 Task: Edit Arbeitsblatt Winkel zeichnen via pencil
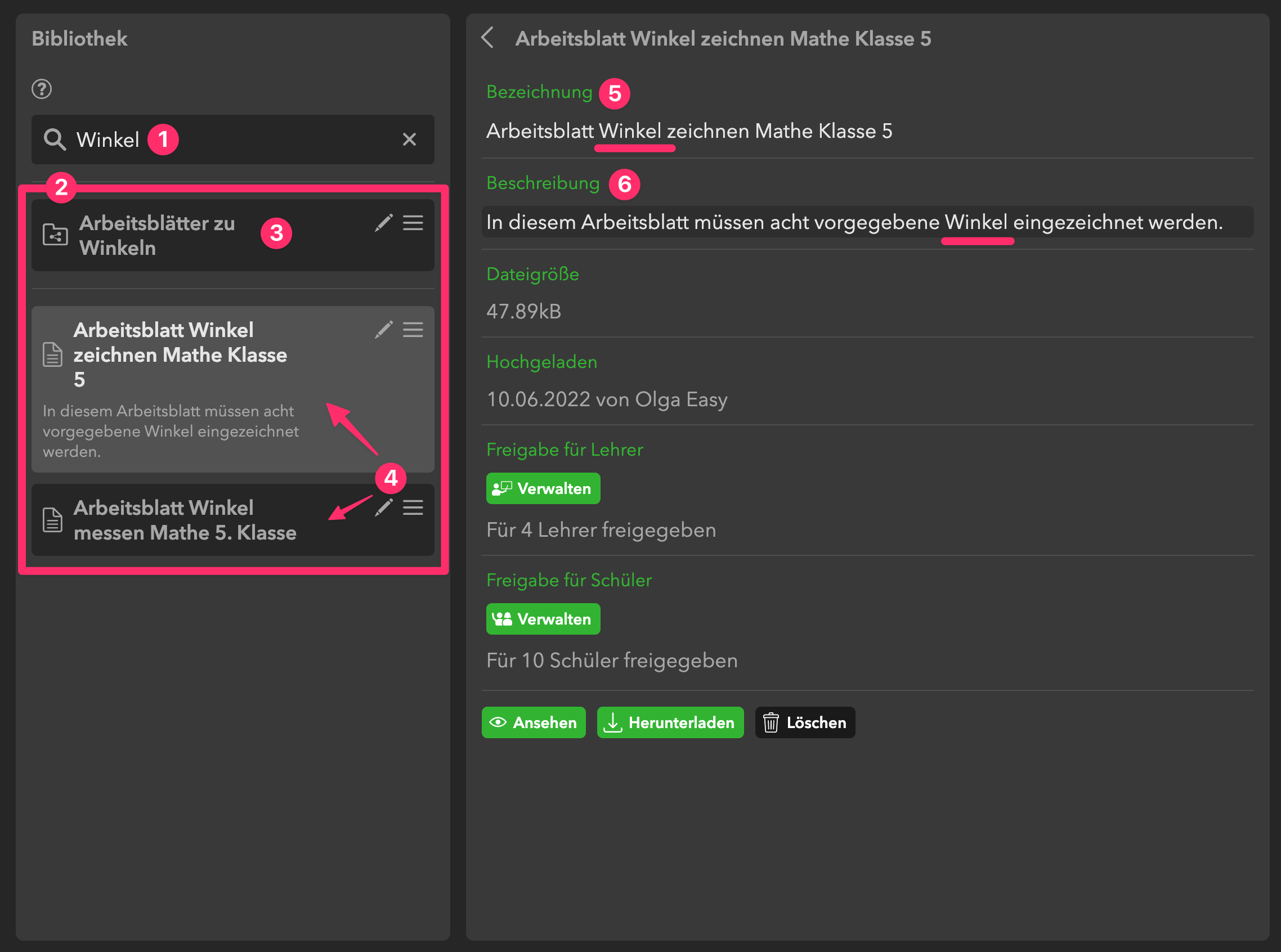[x=383, y=330]
